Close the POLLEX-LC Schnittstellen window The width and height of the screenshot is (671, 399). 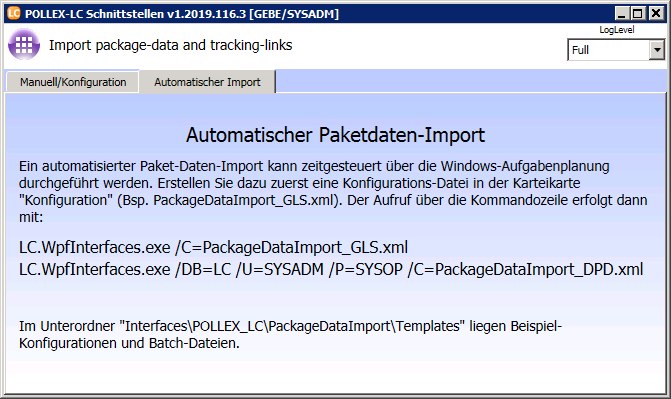[x=656, y=14]
